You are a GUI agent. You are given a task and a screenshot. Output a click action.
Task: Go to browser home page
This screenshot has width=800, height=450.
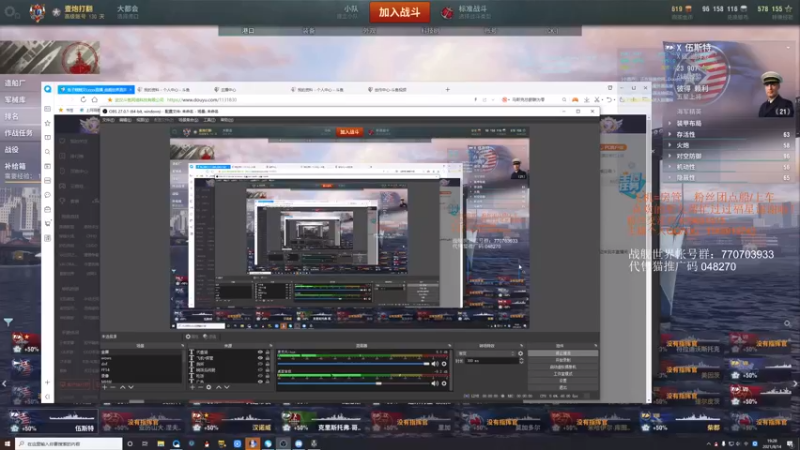point(94,100)
